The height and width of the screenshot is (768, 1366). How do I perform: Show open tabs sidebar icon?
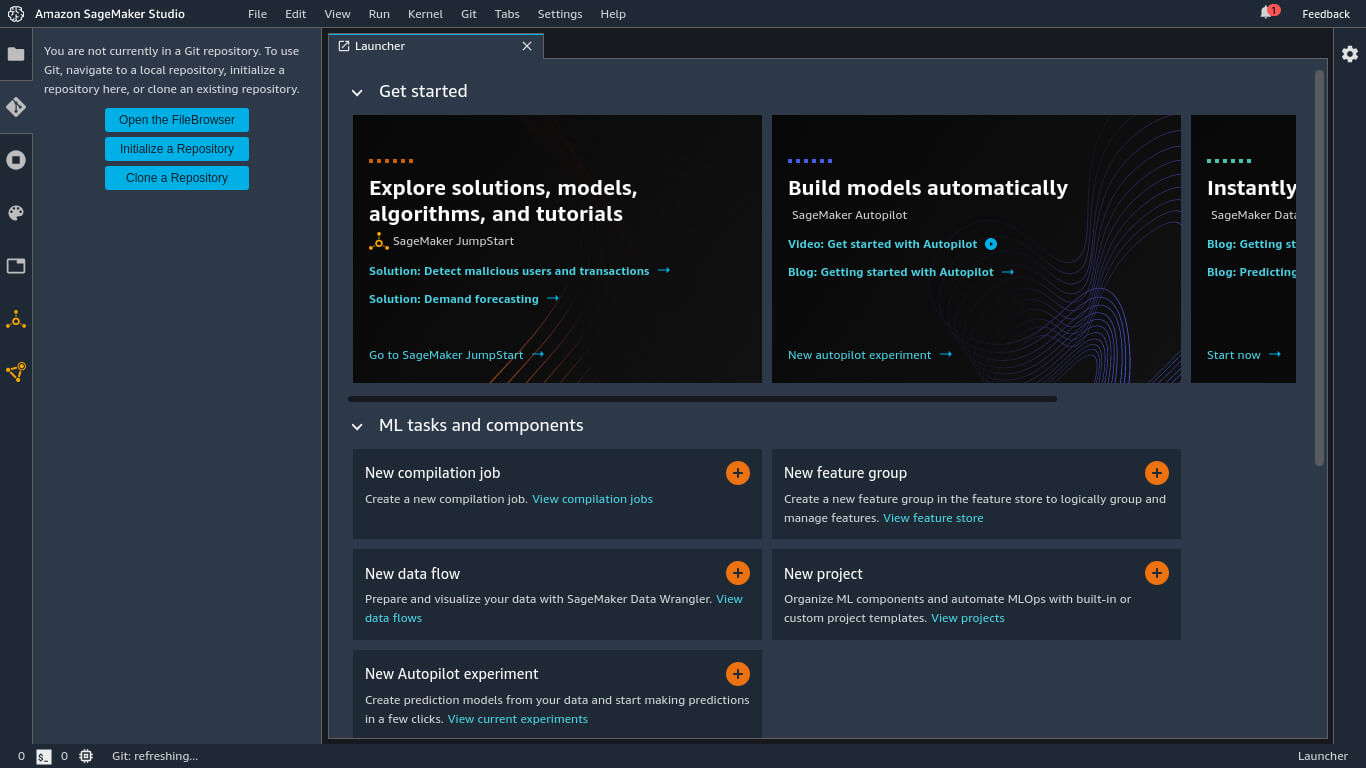16,266
